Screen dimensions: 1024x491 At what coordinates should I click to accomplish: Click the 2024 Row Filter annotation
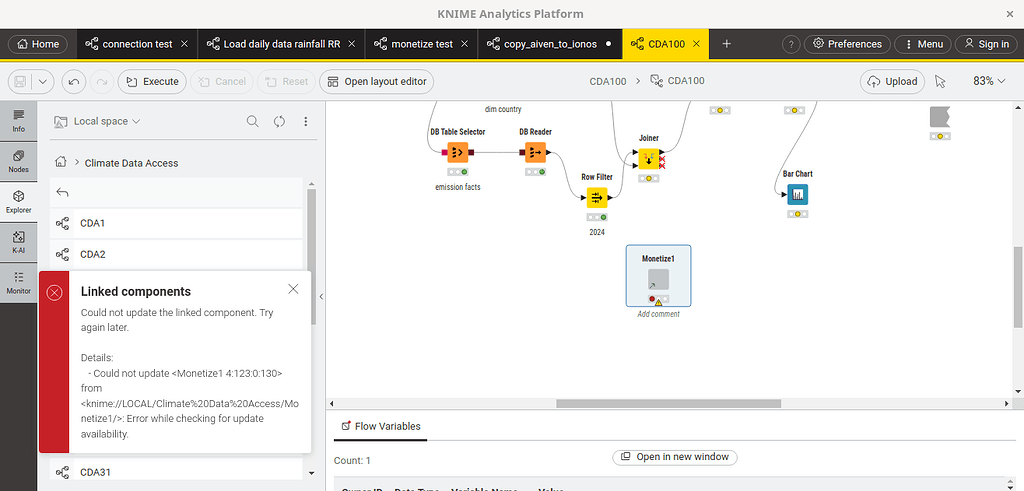[596, 232]
